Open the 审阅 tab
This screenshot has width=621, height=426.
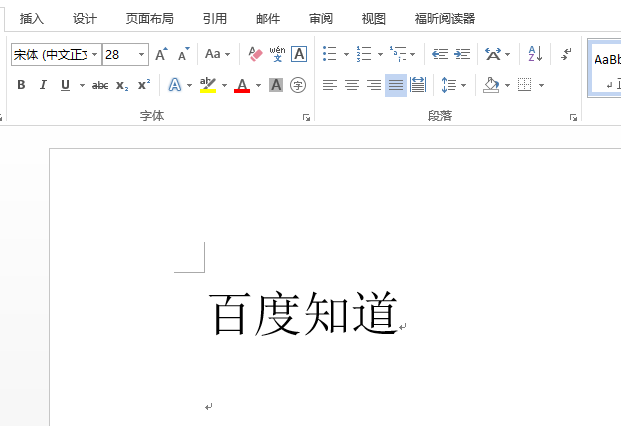click(x=320, y=19)
